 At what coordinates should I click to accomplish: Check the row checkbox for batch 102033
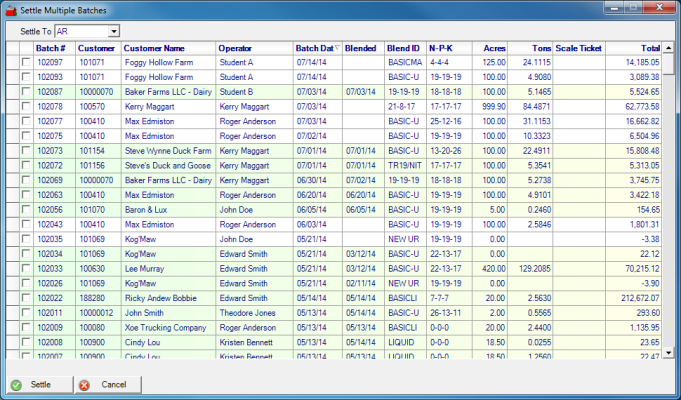point(25,268)
